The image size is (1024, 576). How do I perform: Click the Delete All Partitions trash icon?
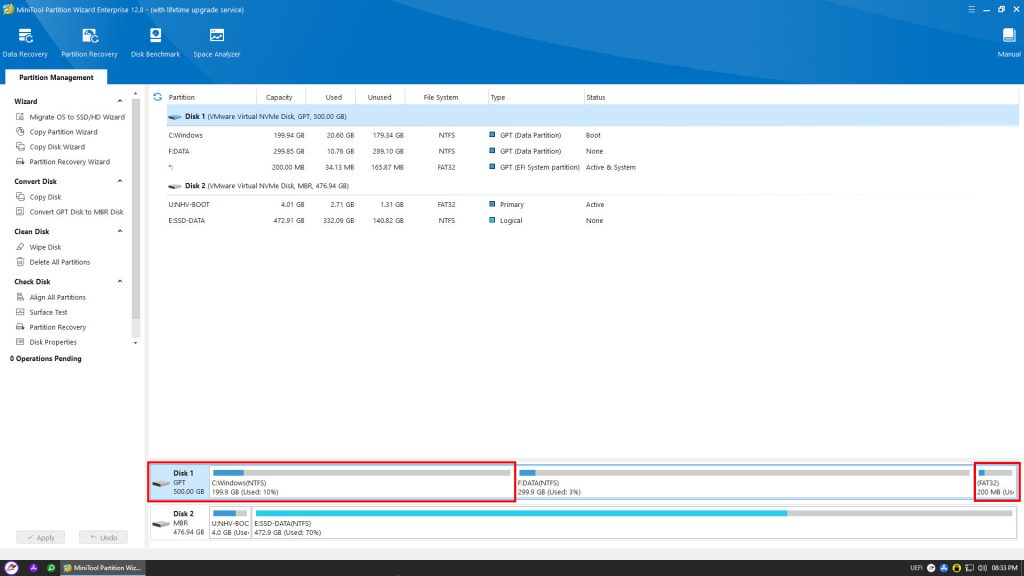click(20, 262)
